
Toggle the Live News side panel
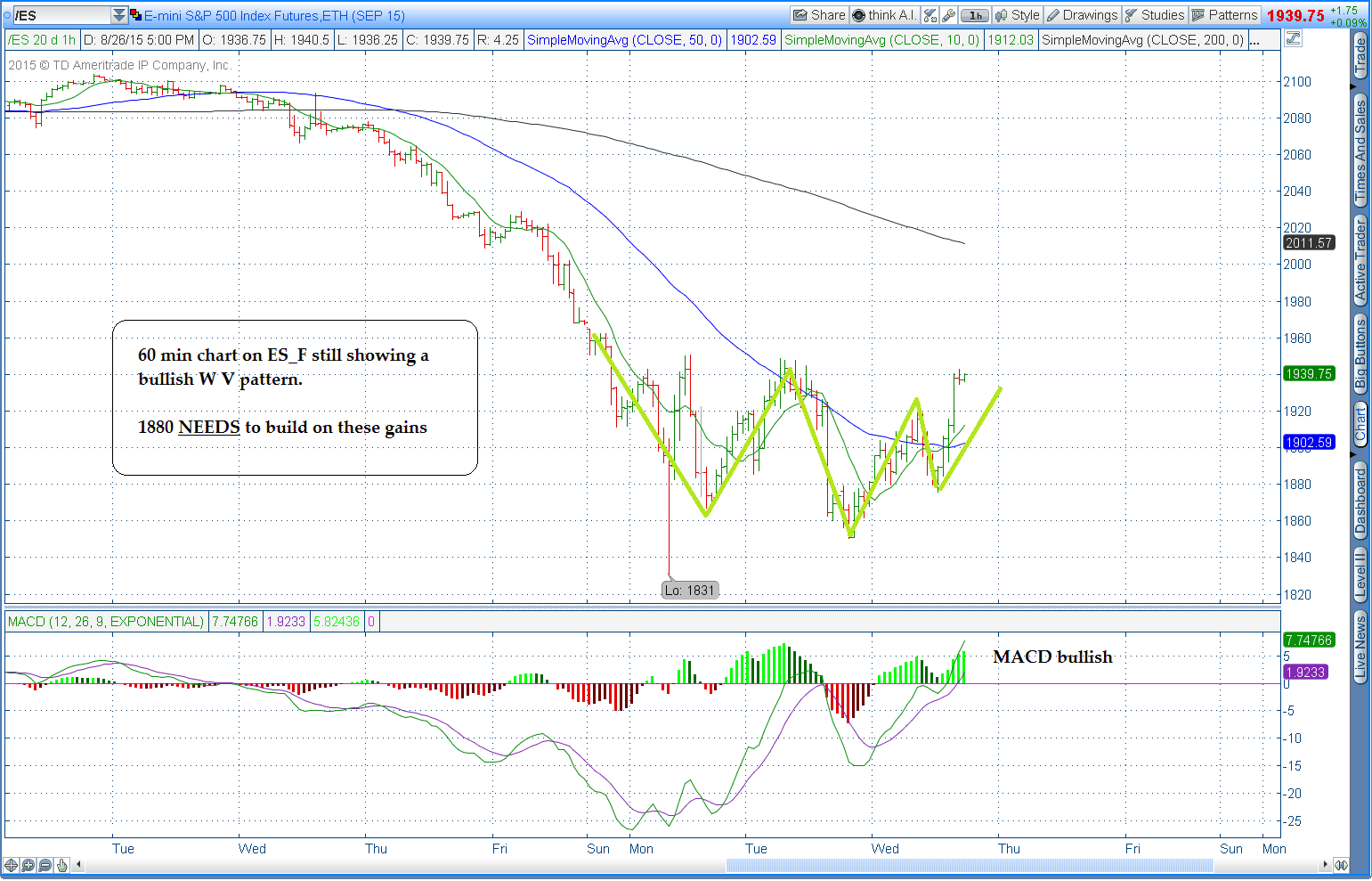pyautogui.click(x=1360, y=648)
